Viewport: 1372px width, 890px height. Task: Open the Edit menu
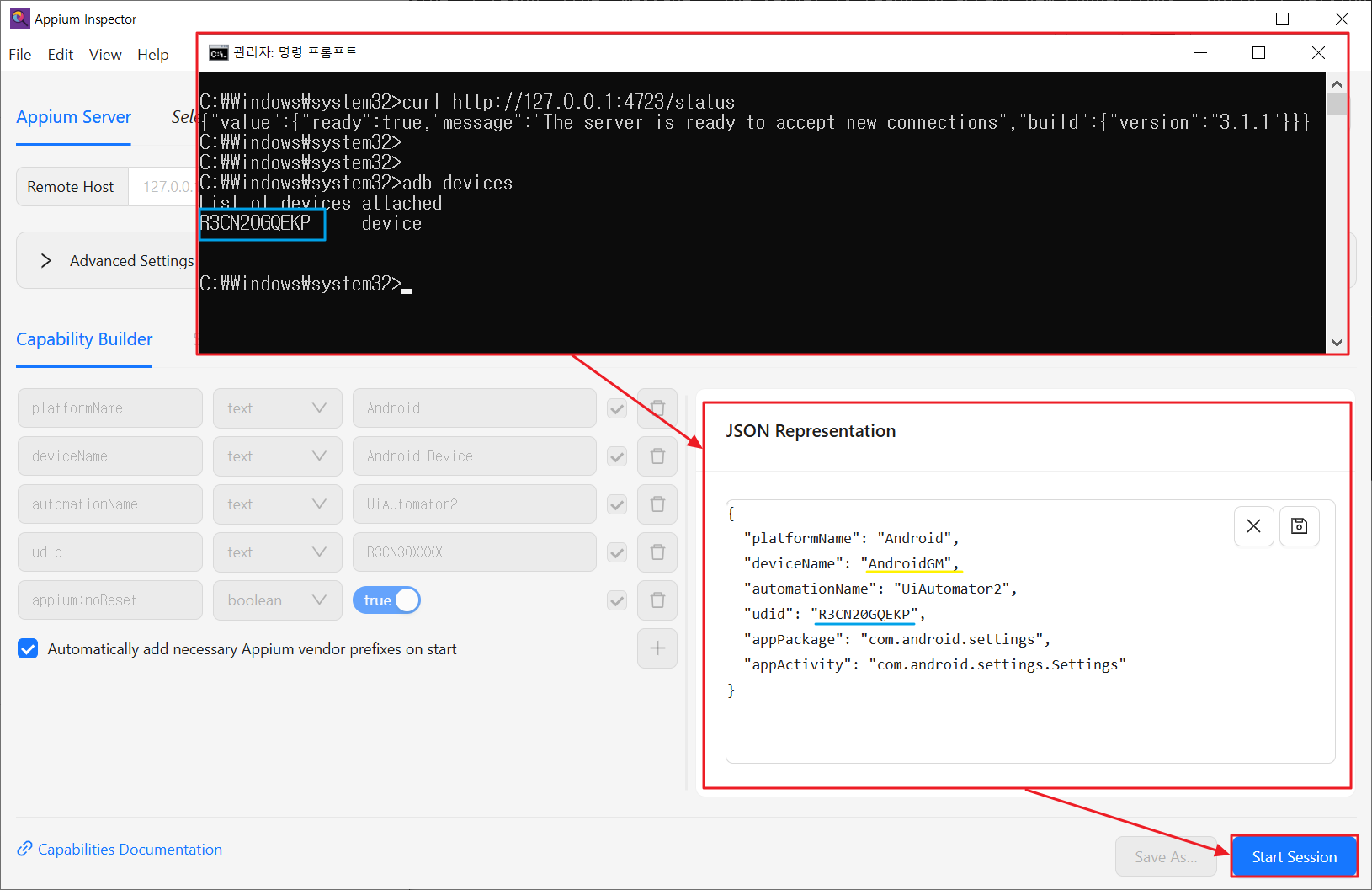click(x=61, y=55)
